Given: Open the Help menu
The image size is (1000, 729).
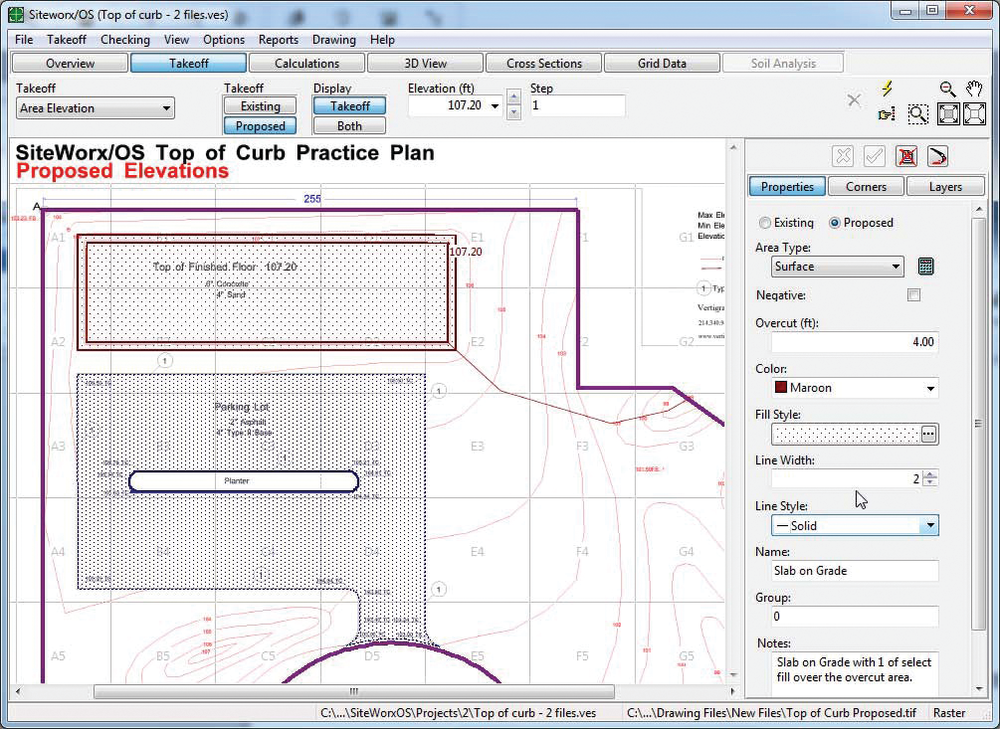Looking at the screenshot, I should pyautogui.click(x=382, y=40).
